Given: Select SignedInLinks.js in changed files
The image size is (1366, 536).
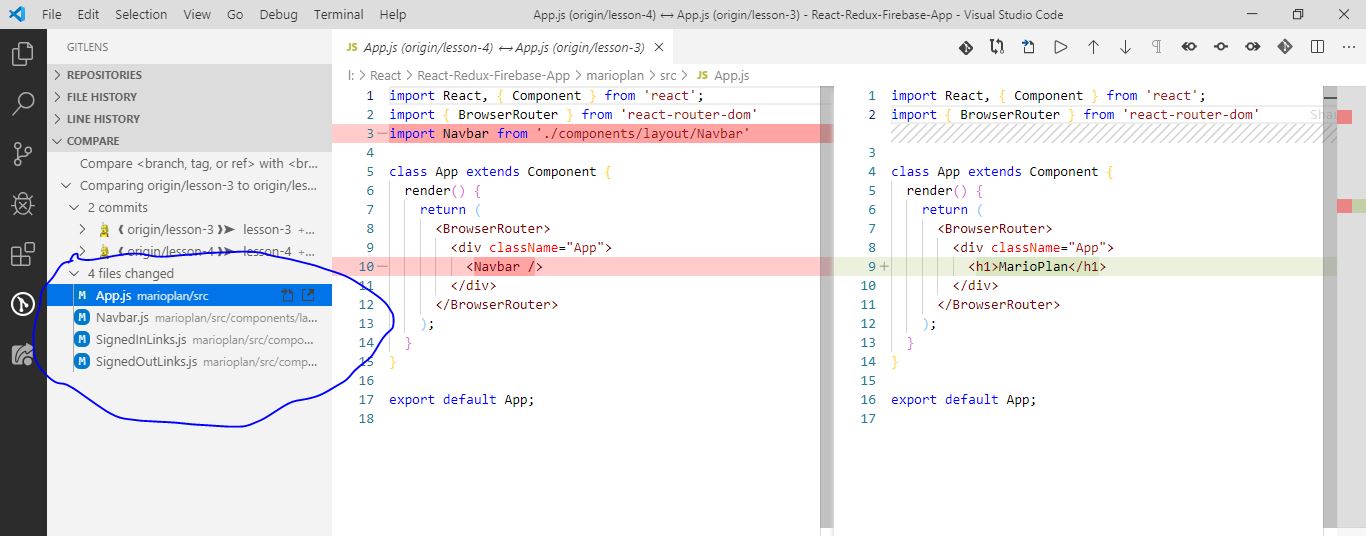Looking at the screenshot, I should click(x=190, y=339).
